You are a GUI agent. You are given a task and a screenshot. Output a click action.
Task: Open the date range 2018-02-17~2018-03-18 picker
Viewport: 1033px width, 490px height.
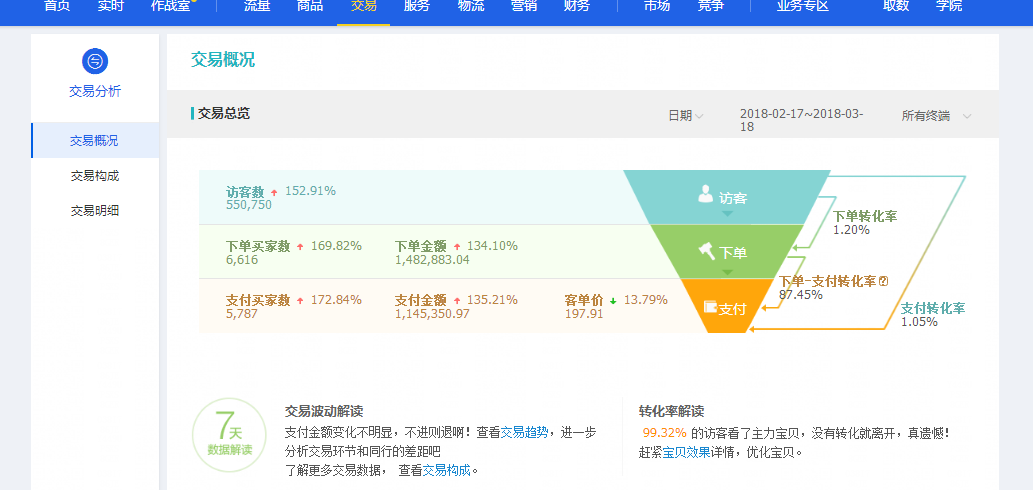click(x=802, y=120)
